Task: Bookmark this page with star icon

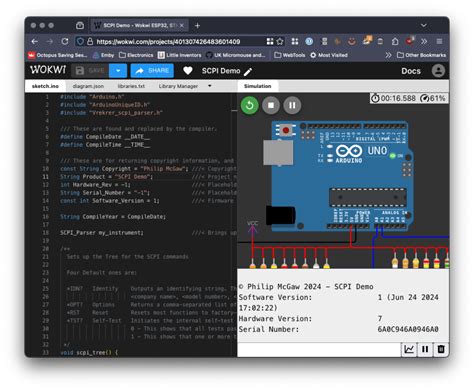Action: click(x=280, y=41)
